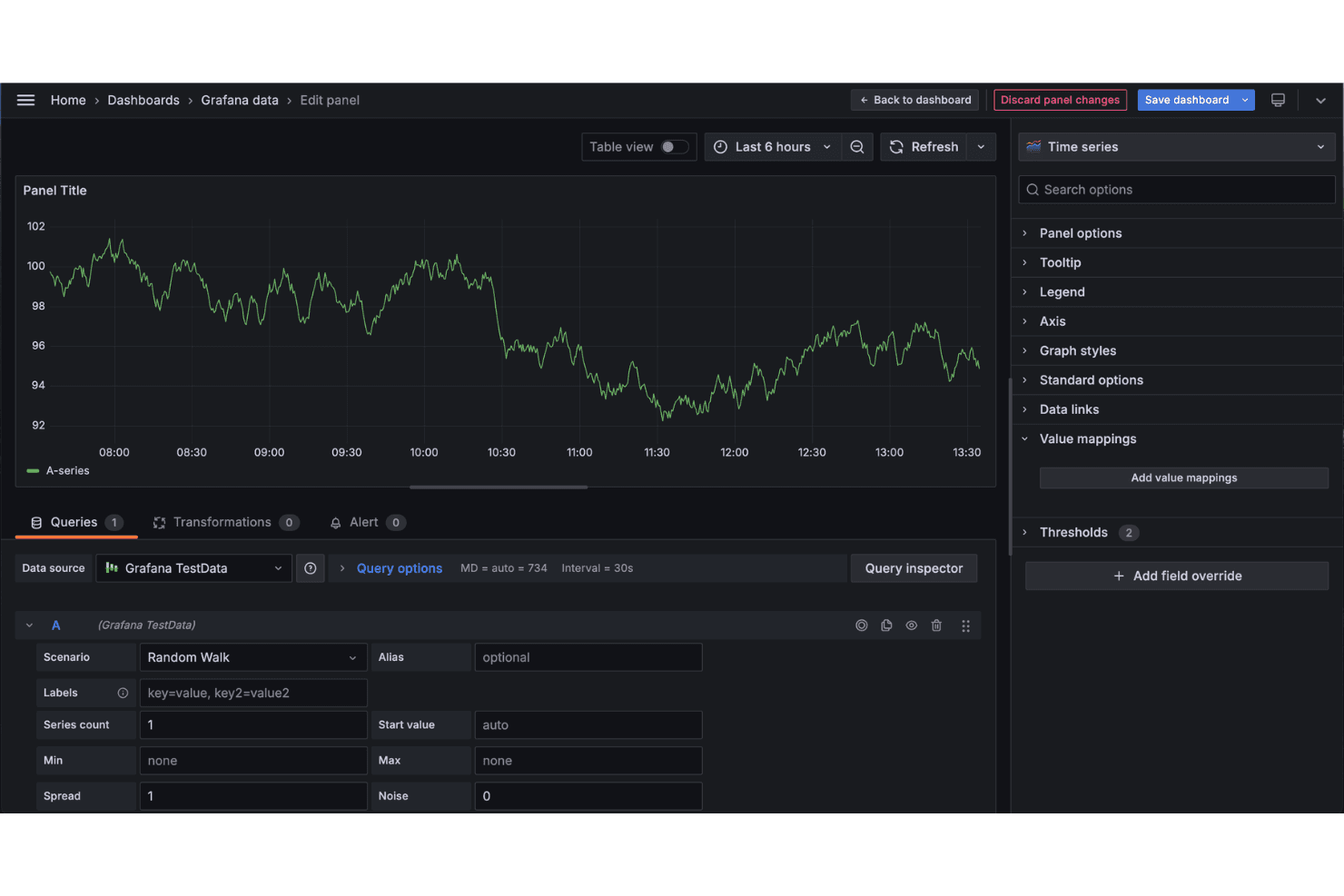1344x896 pixels.
Task: Open the TV view mode icon
Action: tap(1278, 100)
